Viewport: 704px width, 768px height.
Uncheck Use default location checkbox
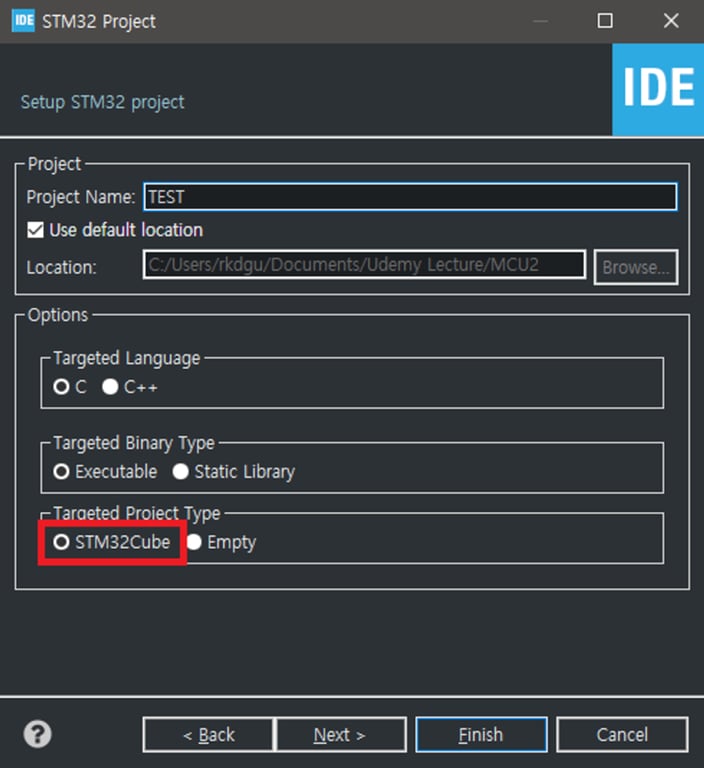(35, 230)
